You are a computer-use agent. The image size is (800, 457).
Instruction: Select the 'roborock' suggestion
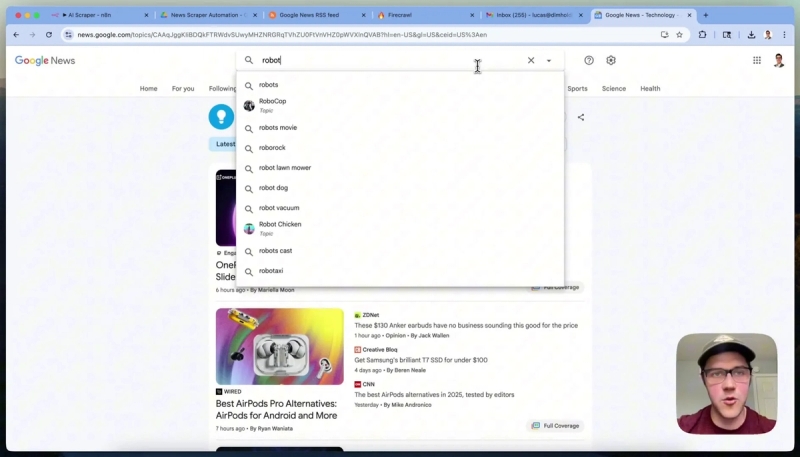click(400, 148)
